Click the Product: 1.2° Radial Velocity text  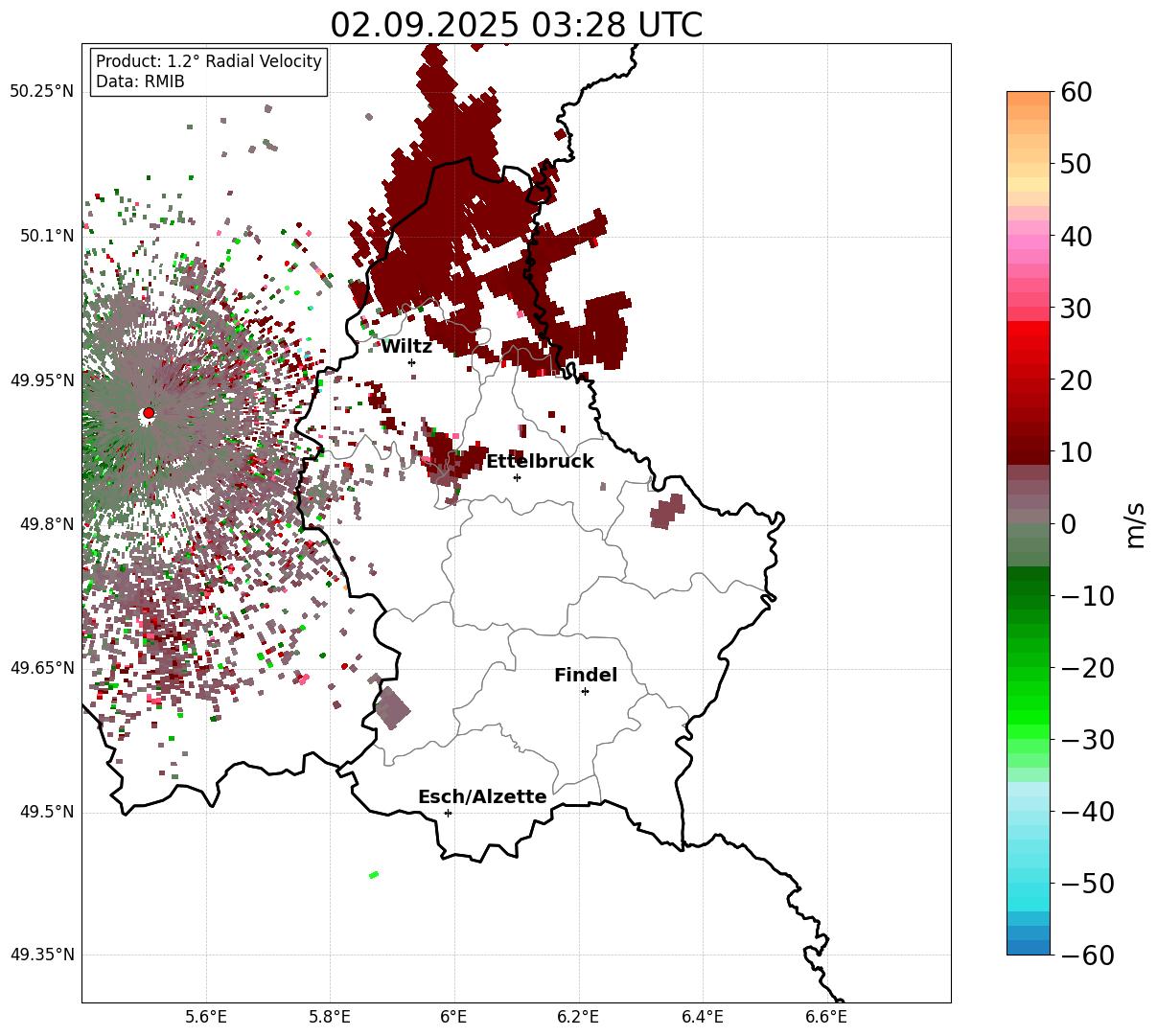point(209,61)
